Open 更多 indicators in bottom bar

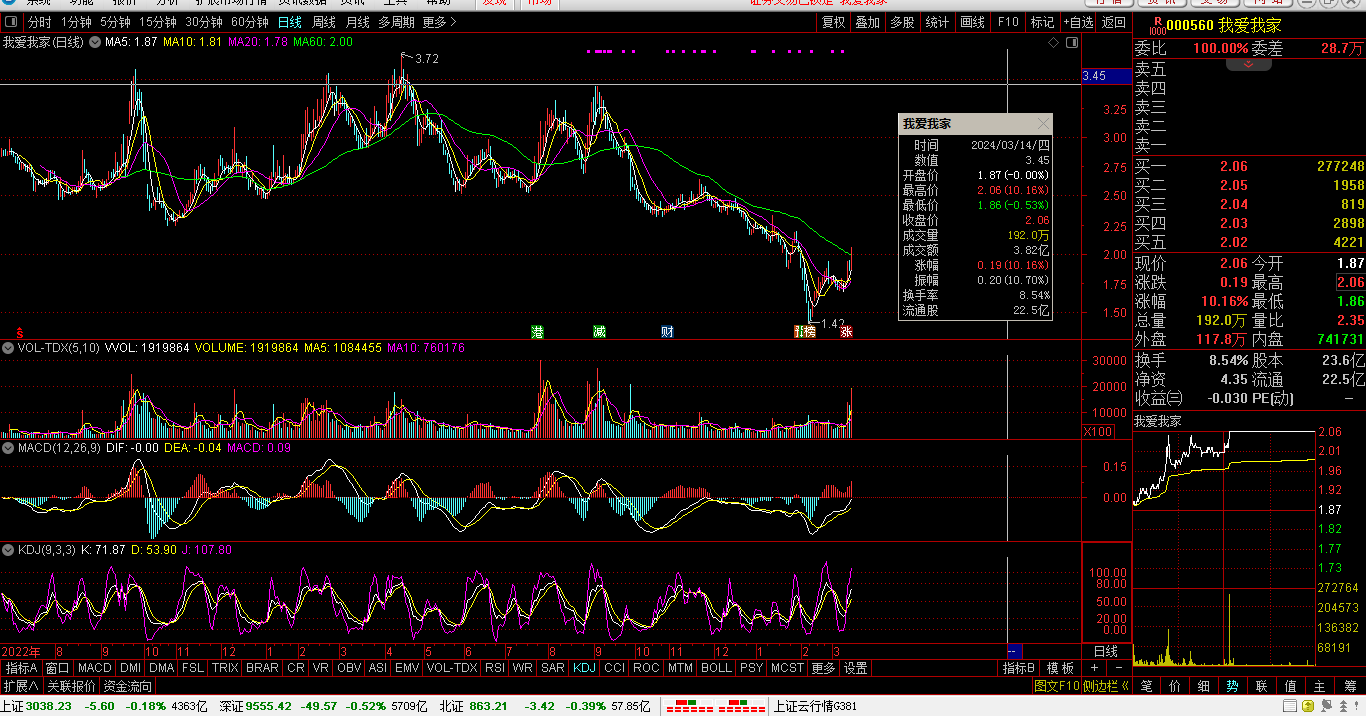[823, 668]
